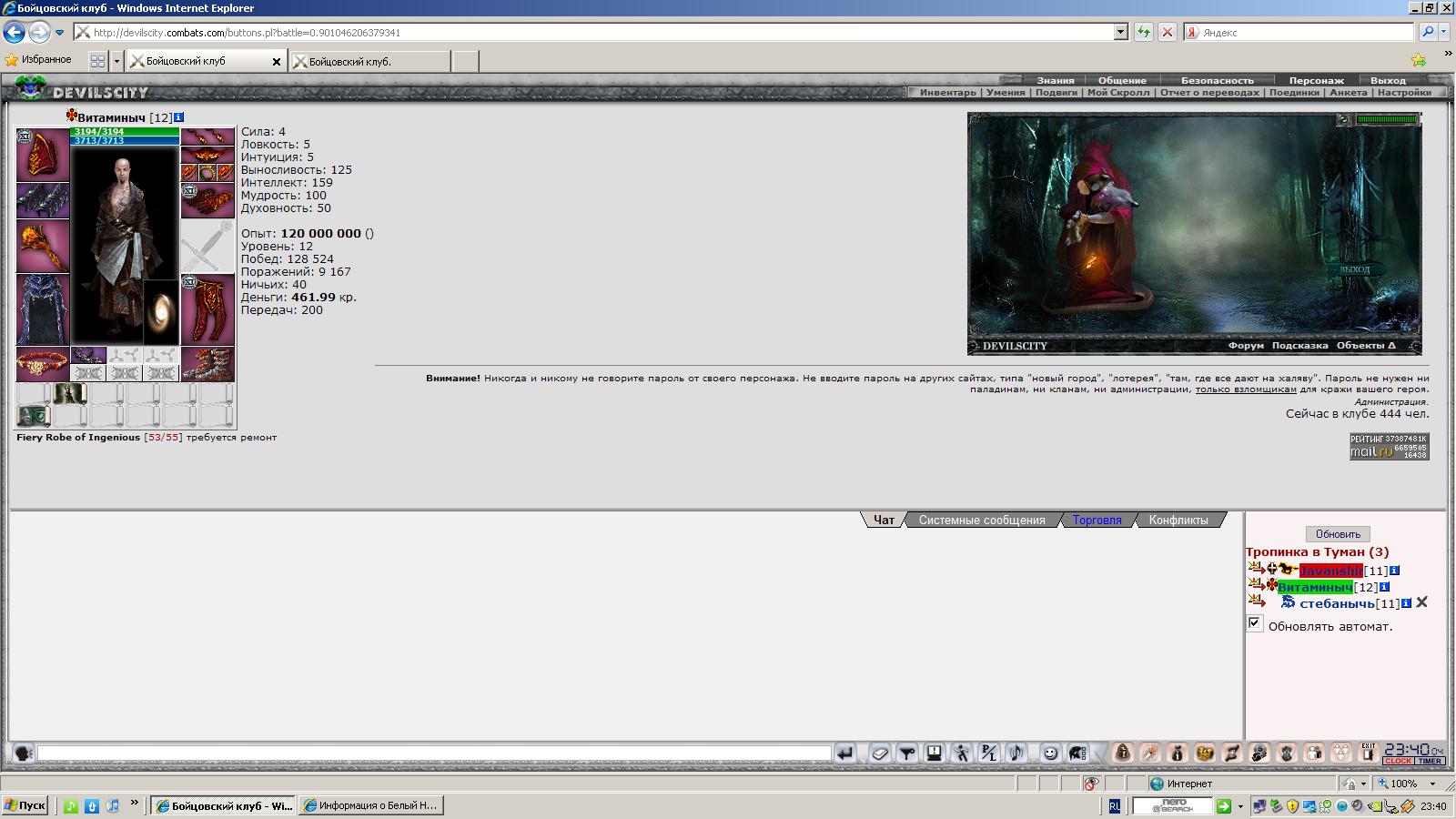Image resolution: width=1456 pixels, height=819 pixels.
Task: Click the Объекты link on location image
Action: point(1366,346)
